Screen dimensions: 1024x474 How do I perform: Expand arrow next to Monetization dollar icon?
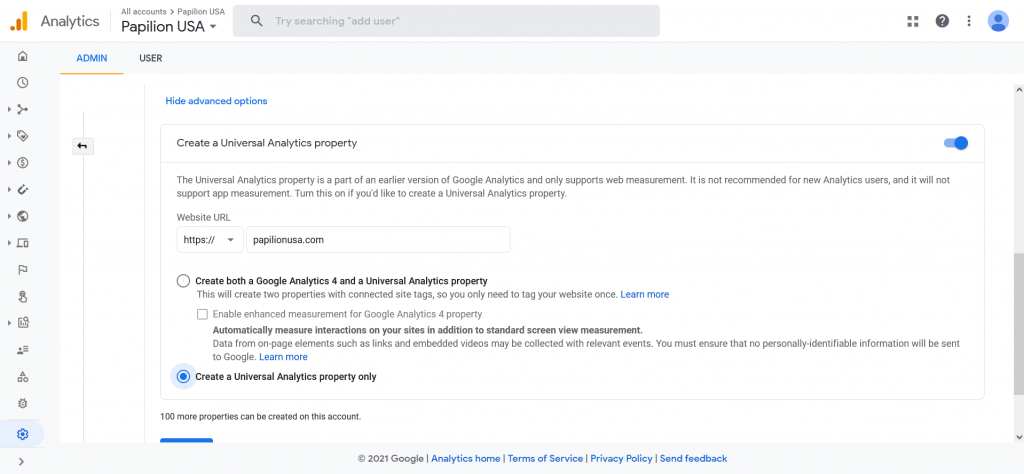(10, 163)
